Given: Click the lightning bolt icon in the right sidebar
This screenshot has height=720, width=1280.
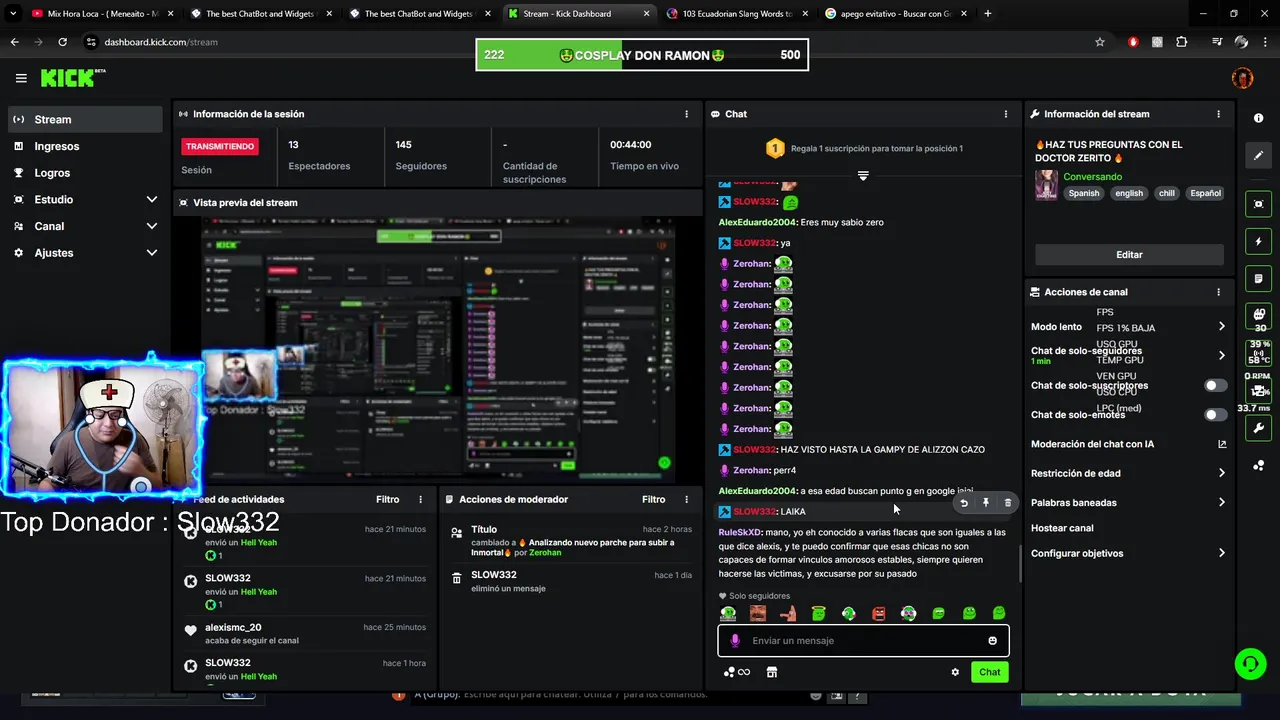Looking at the screenshot, I should pos(1258,242).
